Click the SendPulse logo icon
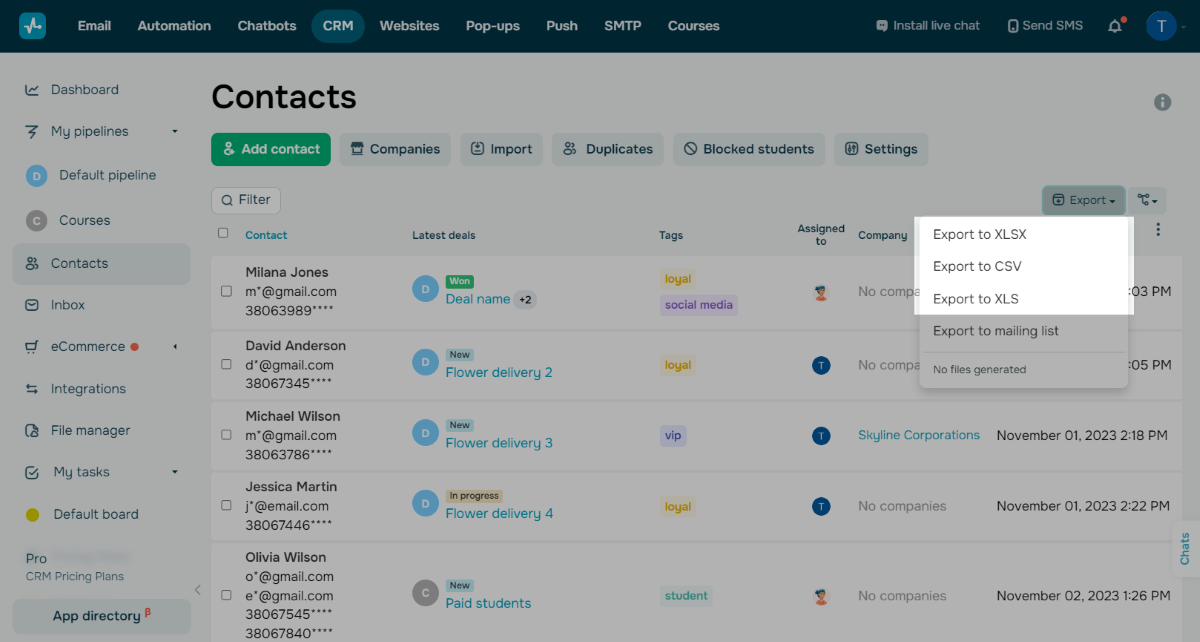Viewport: 1200px width, 642px height. (x=32, y=26)
